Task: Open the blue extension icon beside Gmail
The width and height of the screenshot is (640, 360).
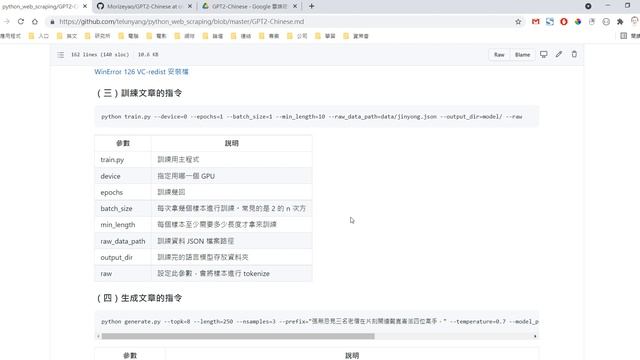Action: tap(550, 22)
